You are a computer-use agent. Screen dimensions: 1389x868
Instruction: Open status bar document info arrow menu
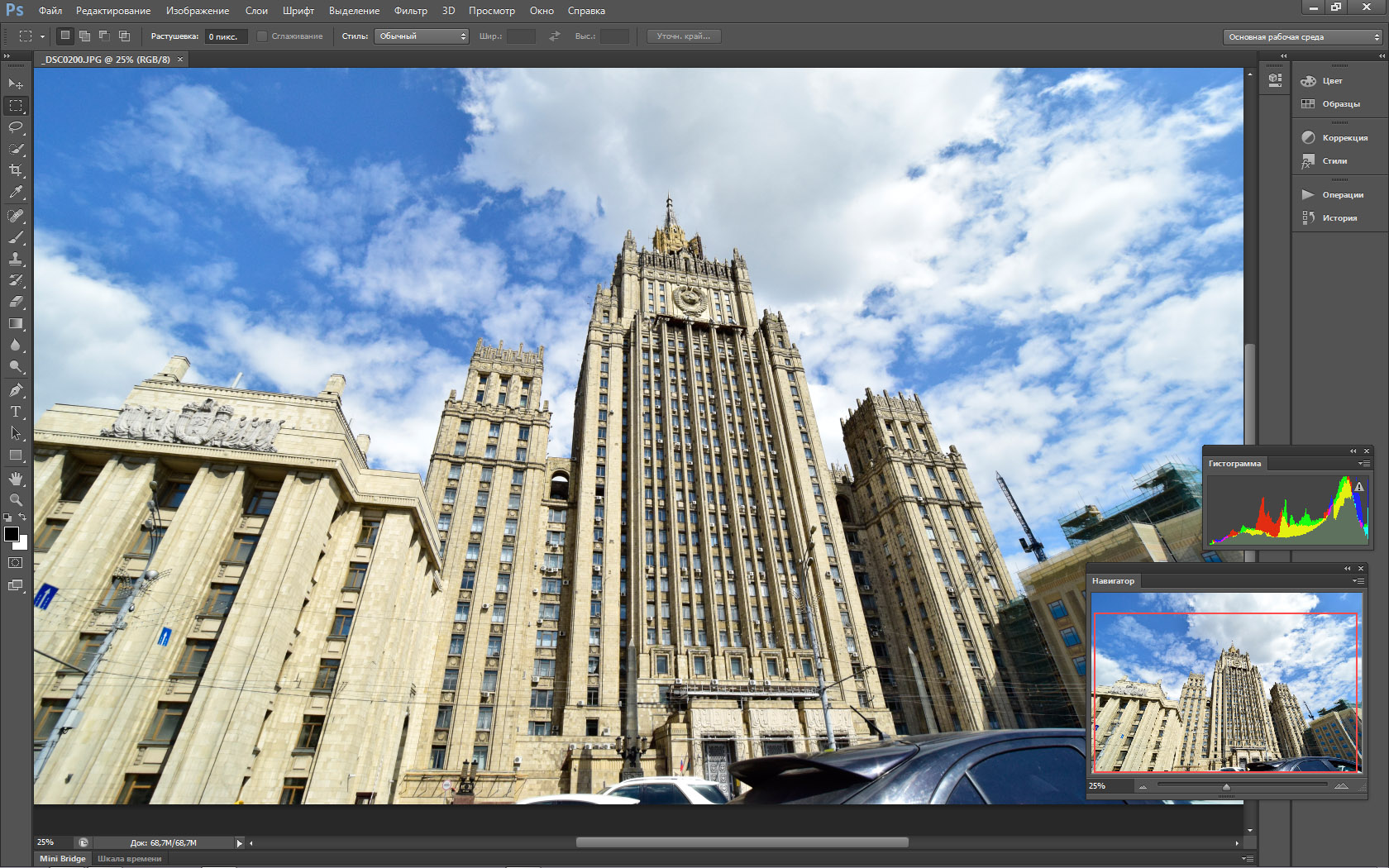[x=240, y=843]
